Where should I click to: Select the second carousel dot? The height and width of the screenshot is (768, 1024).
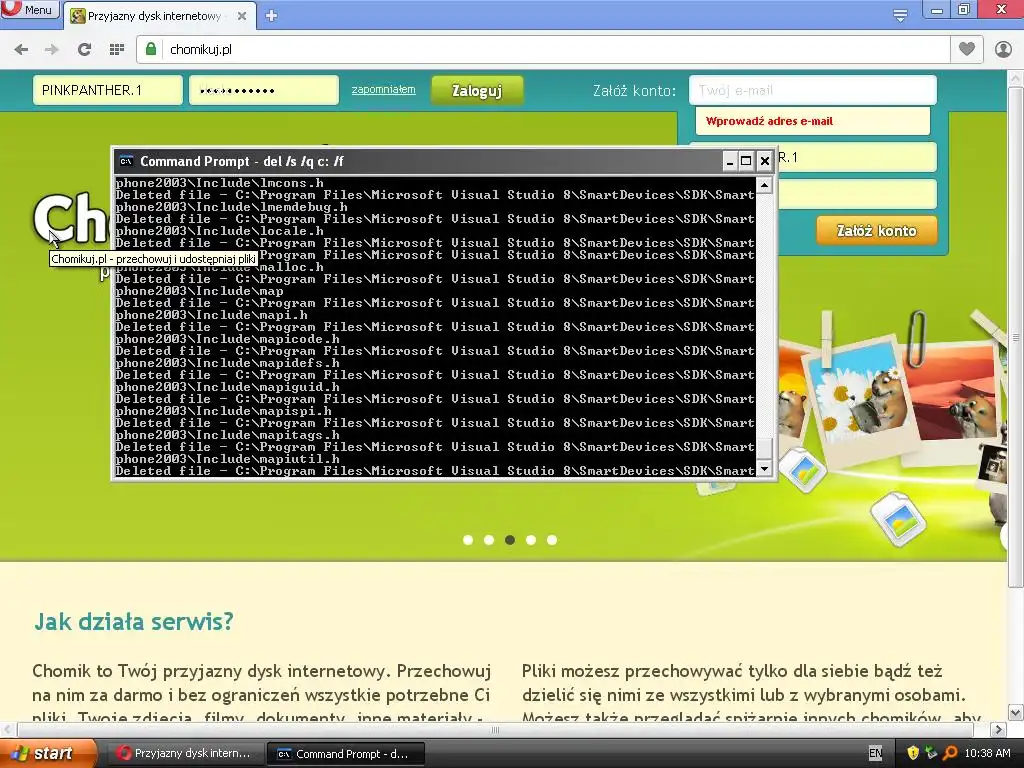click(489, 540)
